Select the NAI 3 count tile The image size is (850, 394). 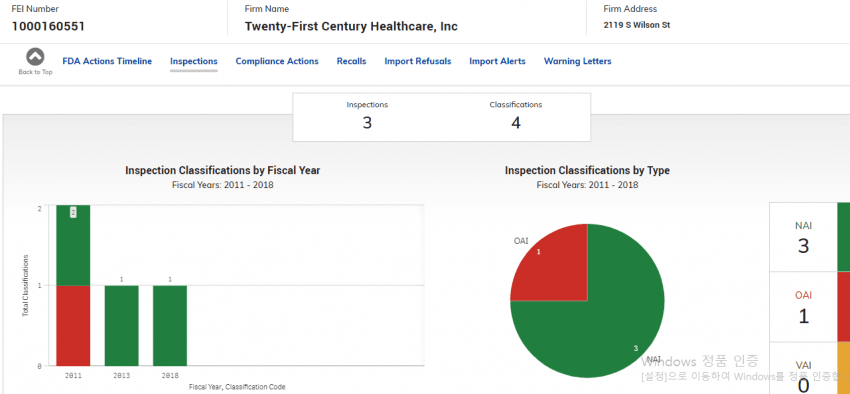pyautogui.click(x=803, y=237)
